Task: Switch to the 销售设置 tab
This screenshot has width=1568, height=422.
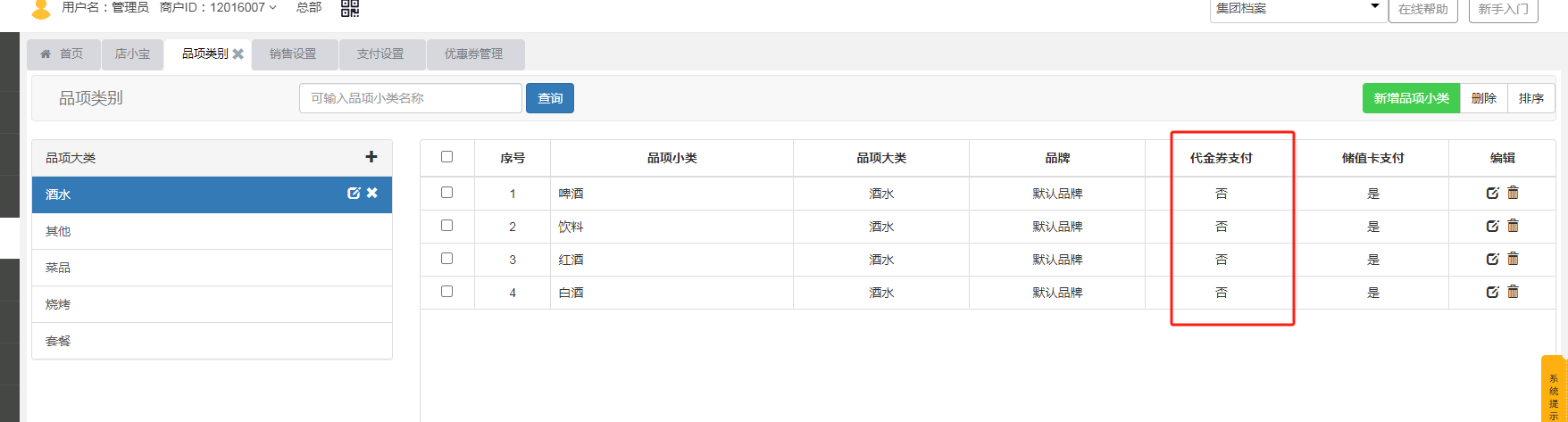Action: click(293, 54)
